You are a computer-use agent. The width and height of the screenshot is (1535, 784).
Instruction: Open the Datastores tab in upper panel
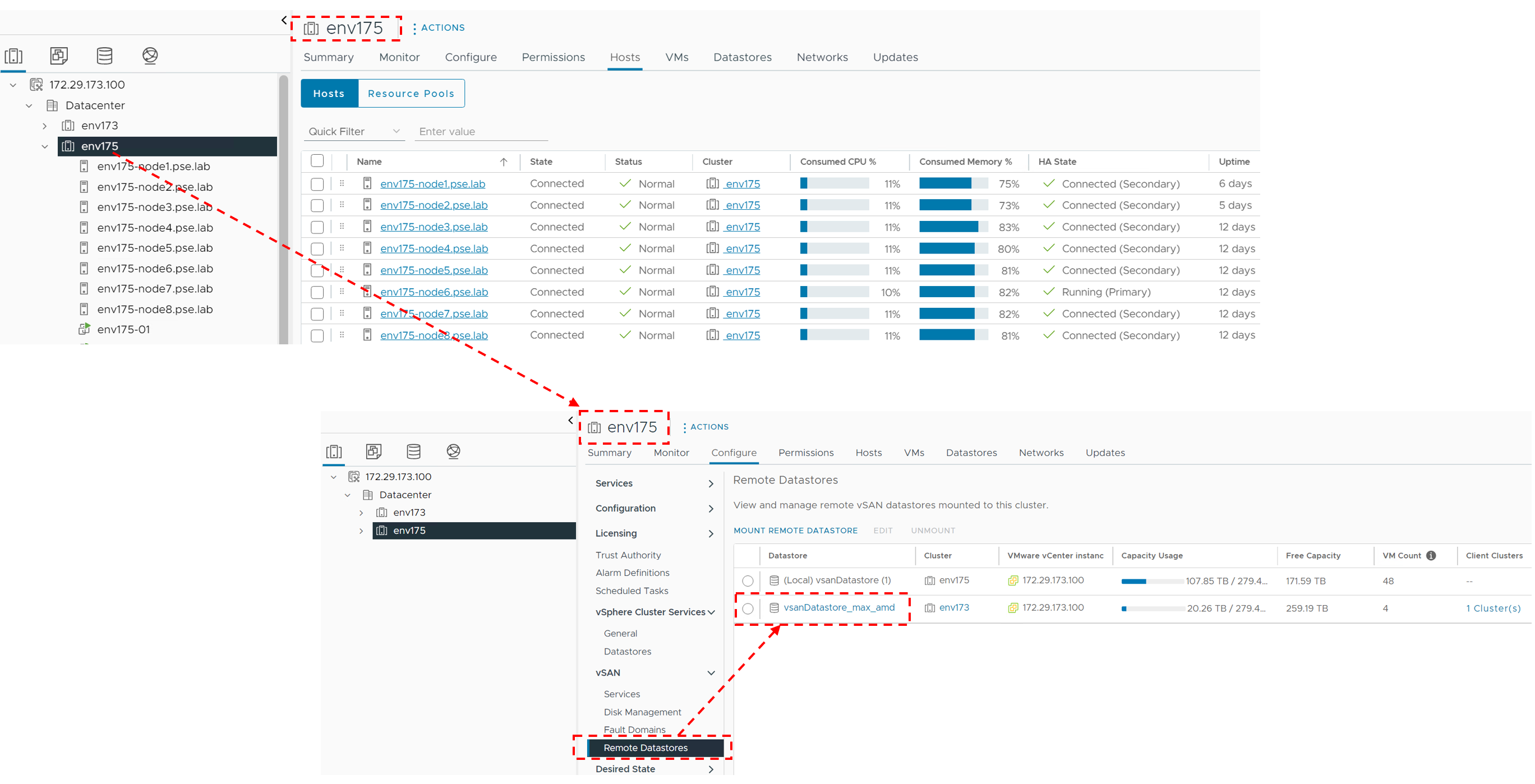point(742,58)
